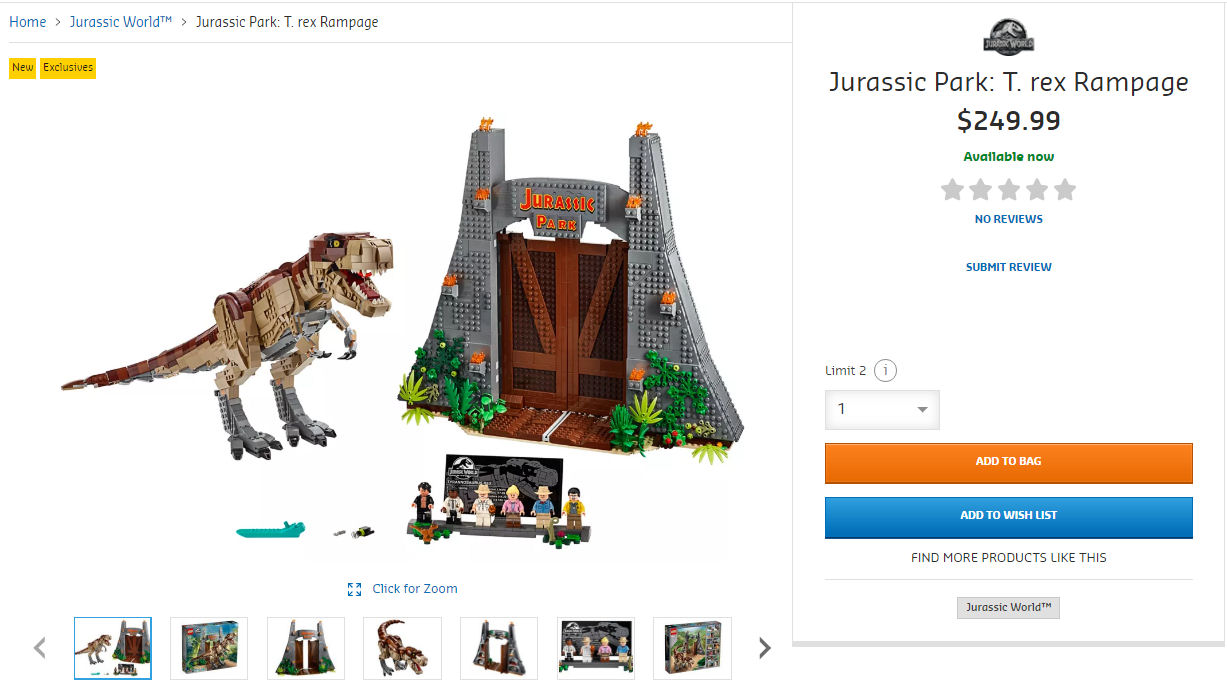Show previous thumbnails with left arrow
1227x694 pixels.
tap(40, 648)
